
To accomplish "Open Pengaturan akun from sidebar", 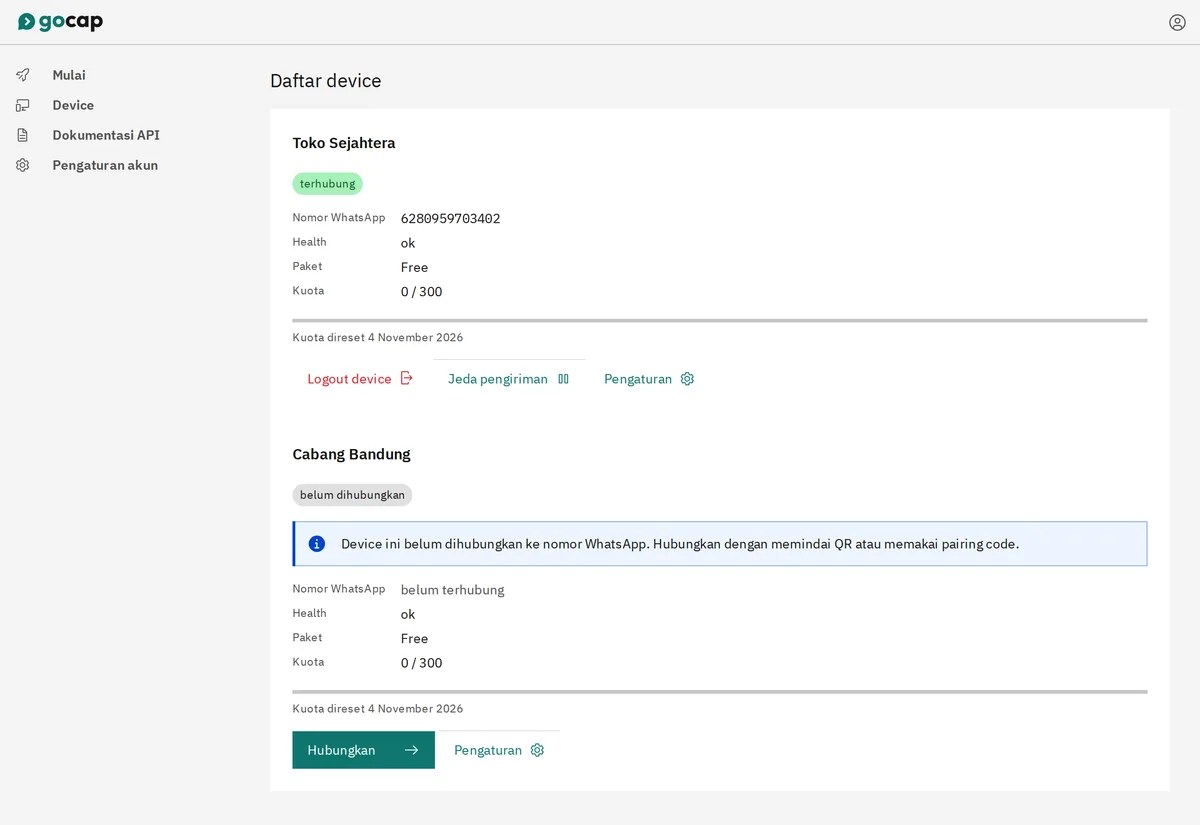I will coord(105,165).
